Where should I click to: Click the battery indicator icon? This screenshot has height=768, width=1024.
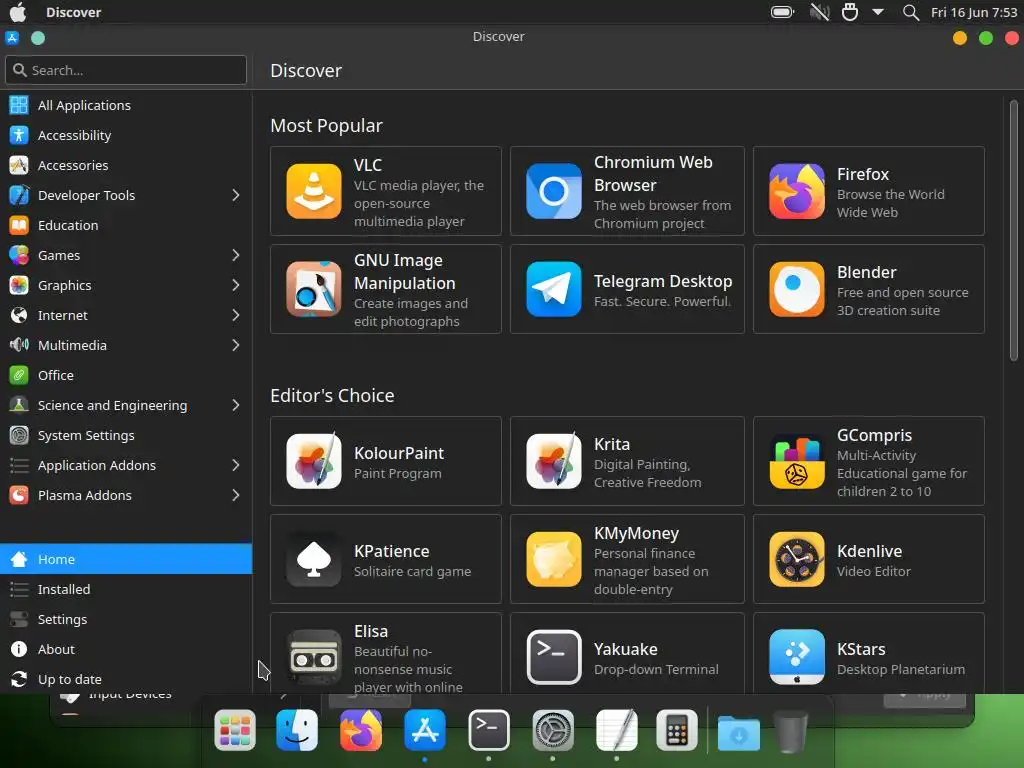tap(782, 12)
